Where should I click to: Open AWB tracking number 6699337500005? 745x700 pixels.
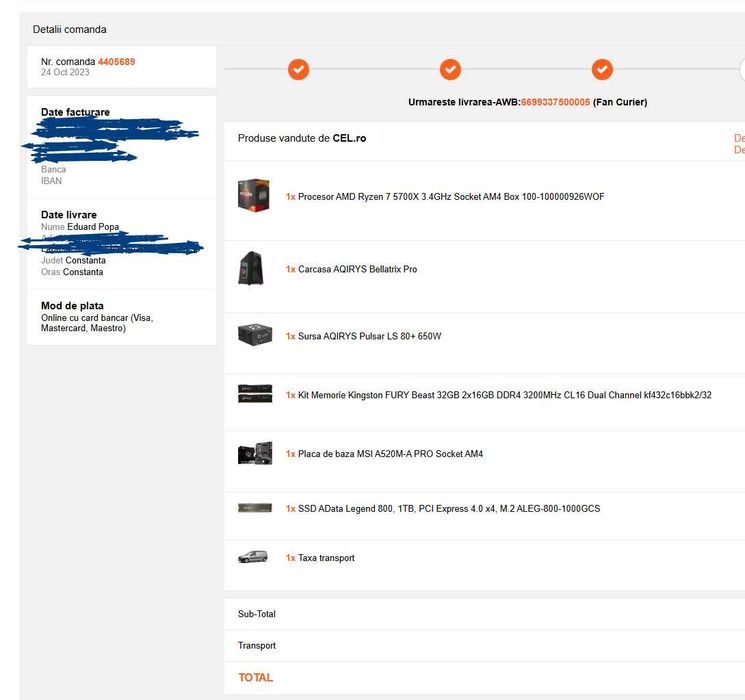[x=555, y=102]
